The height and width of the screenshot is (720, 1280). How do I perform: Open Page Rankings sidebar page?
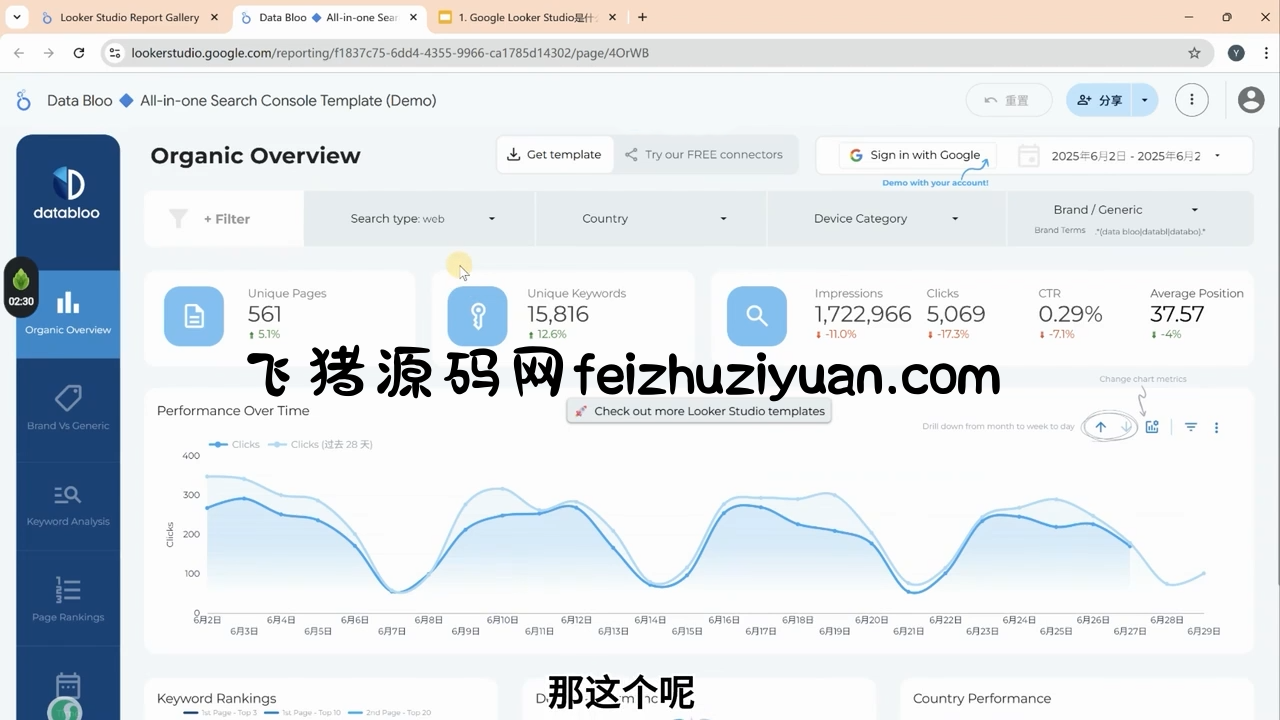pos(68,600)
